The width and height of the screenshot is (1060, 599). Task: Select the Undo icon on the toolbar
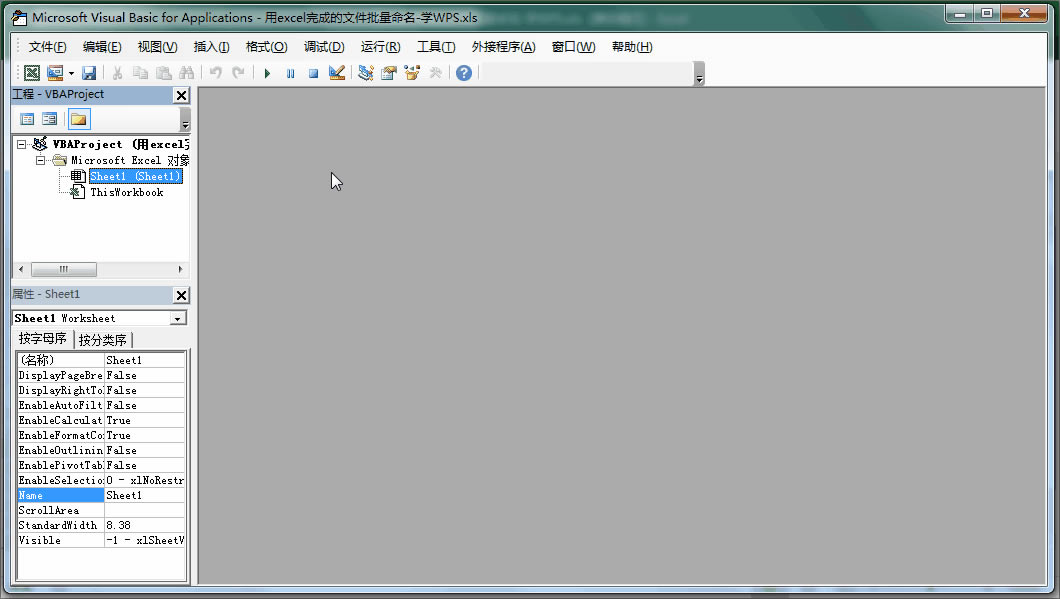(x=215, y=72)
